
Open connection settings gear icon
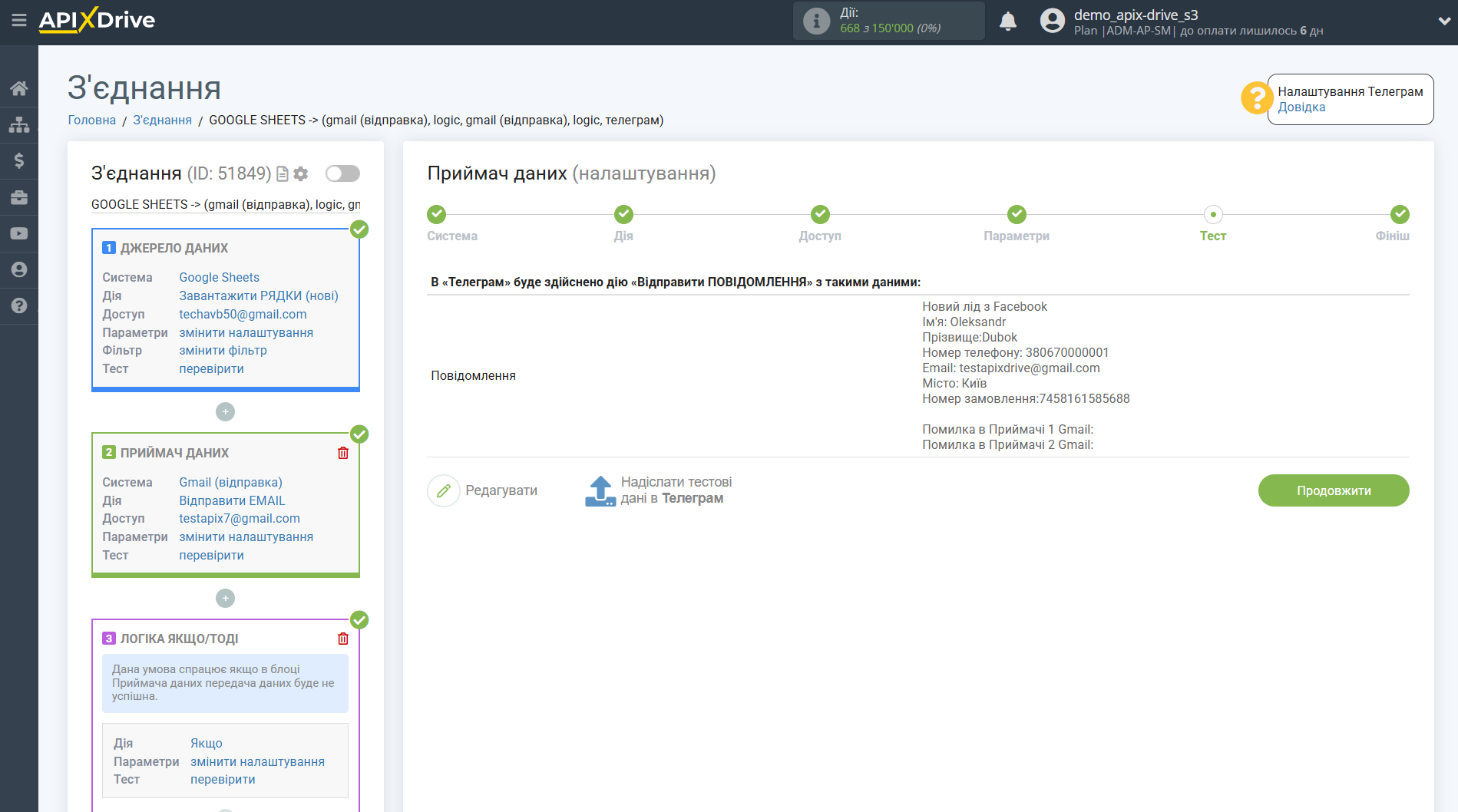301,174
